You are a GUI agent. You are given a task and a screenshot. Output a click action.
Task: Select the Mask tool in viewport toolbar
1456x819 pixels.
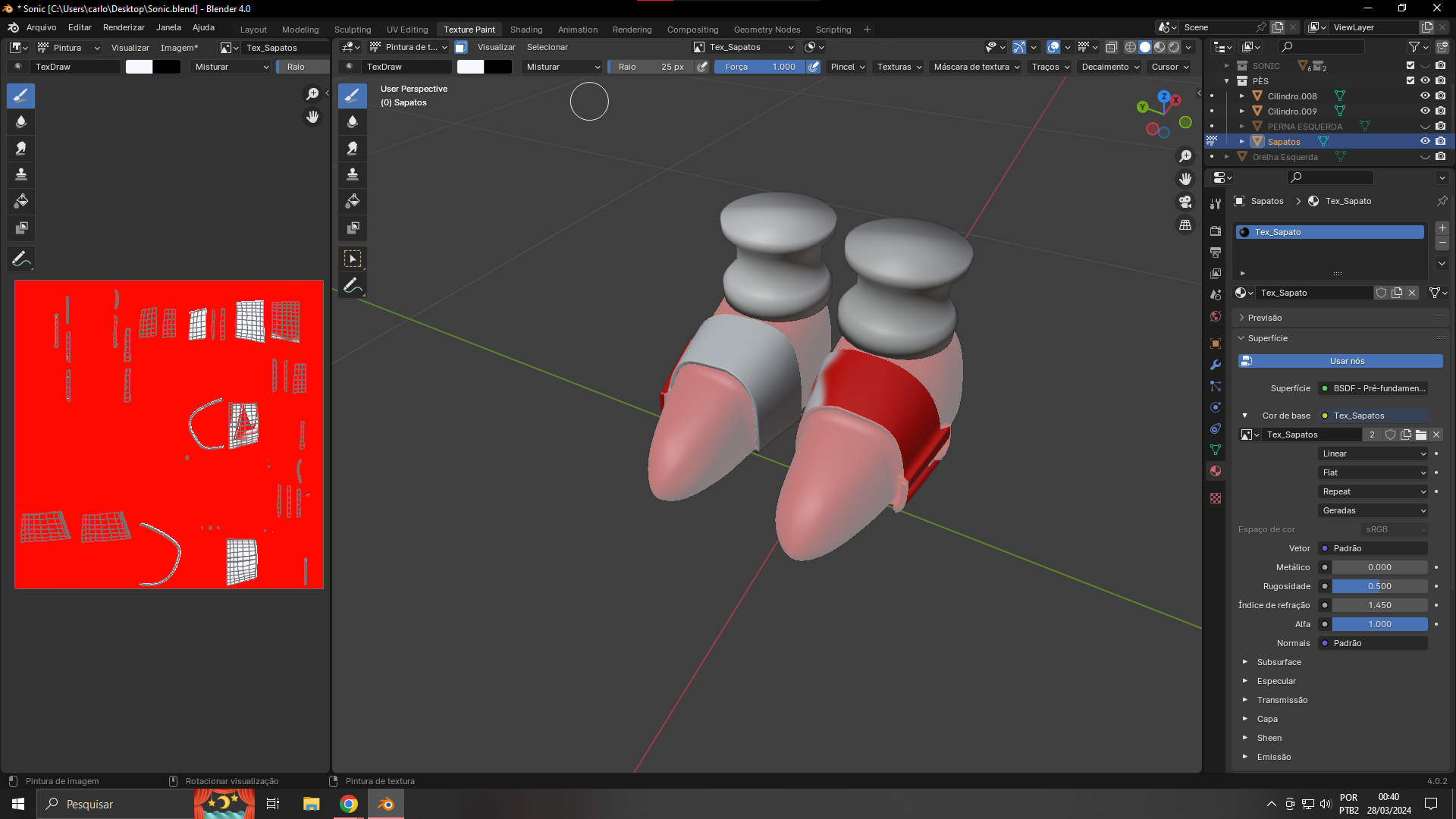point(352,228)
